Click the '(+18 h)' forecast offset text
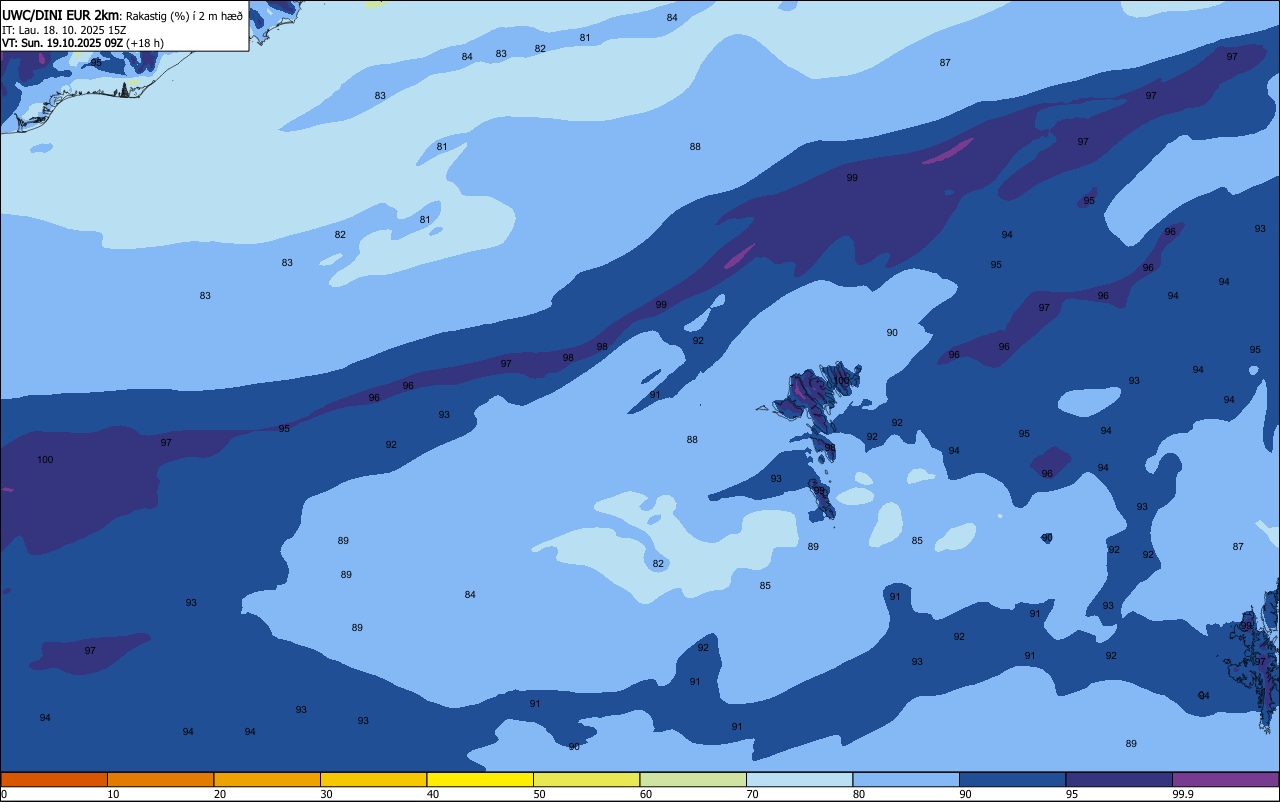1280x802 pixels. [145, 43]
